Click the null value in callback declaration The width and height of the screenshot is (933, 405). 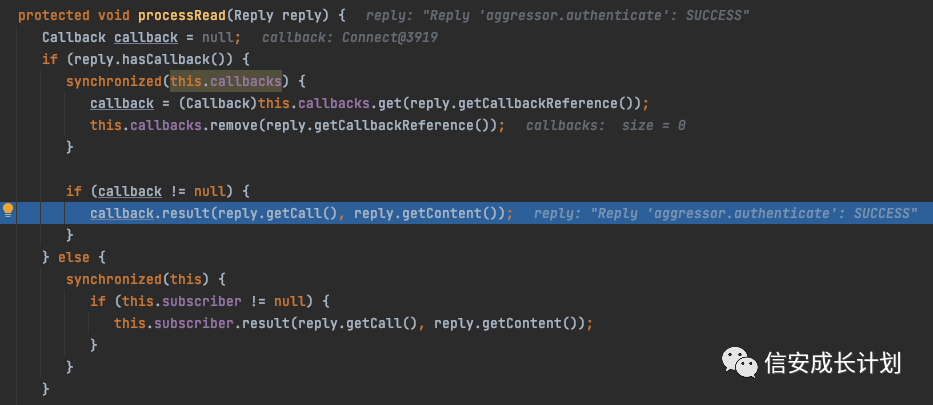218,37
